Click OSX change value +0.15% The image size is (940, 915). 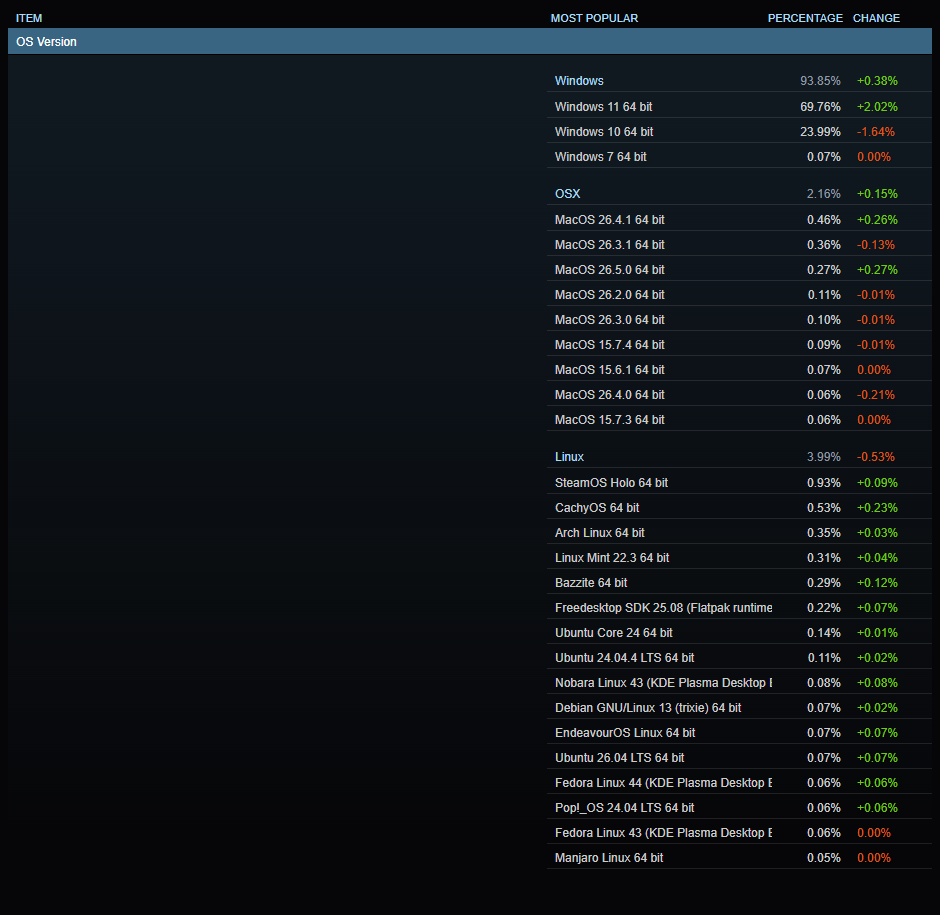click(x=876, y=194)
